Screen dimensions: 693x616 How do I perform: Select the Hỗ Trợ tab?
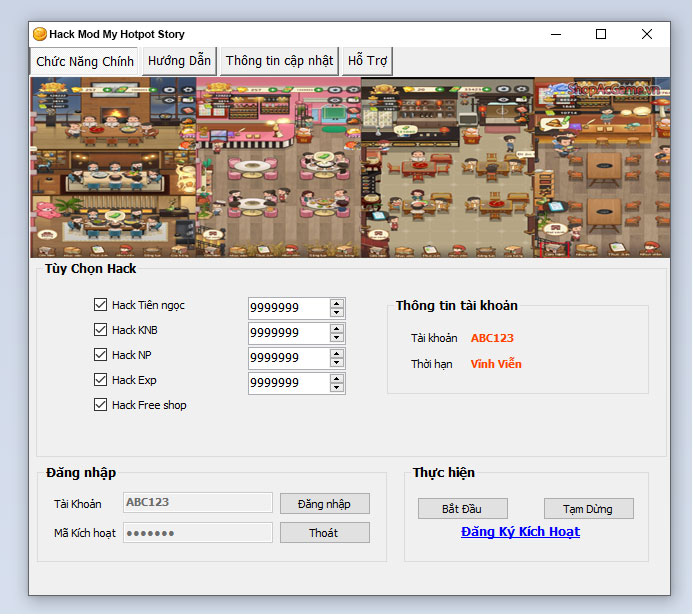367,61
